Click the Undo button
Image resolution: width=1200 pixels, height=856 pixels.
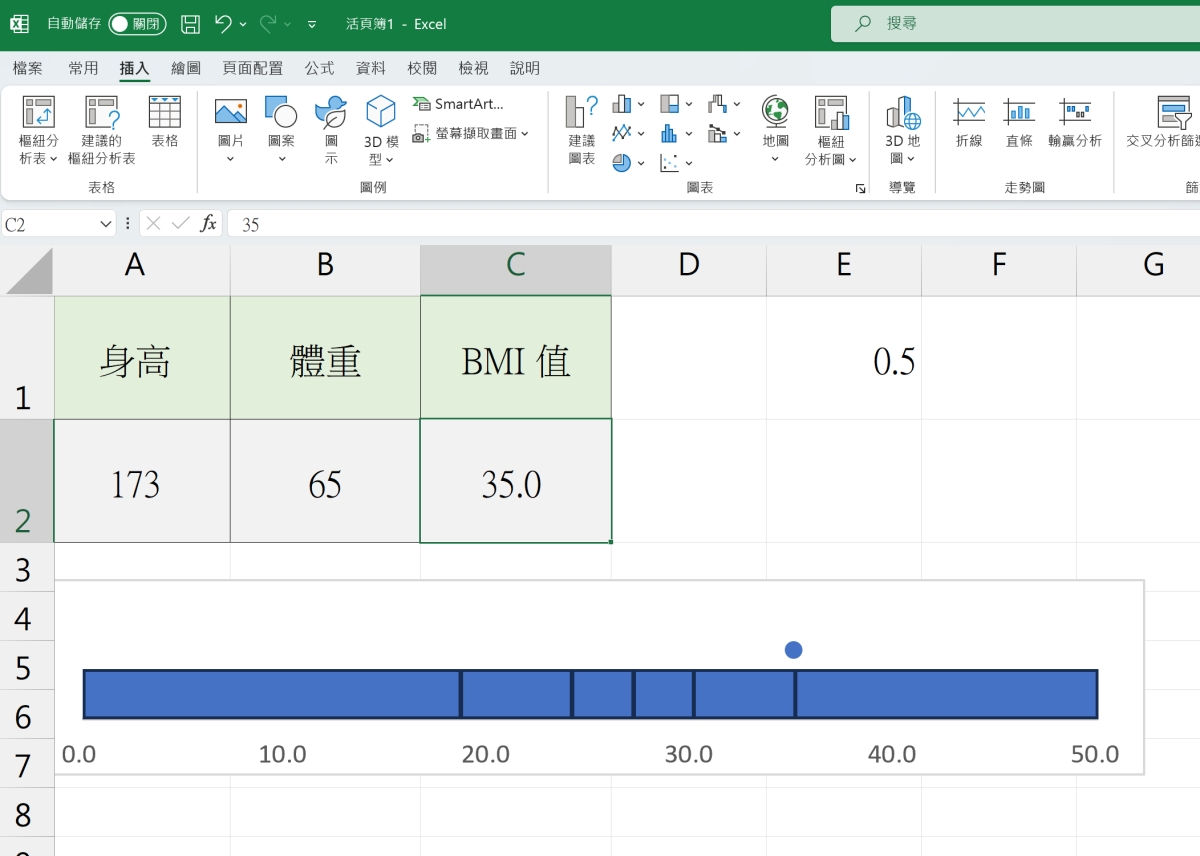pyautogui.click(x=223, y=24)
